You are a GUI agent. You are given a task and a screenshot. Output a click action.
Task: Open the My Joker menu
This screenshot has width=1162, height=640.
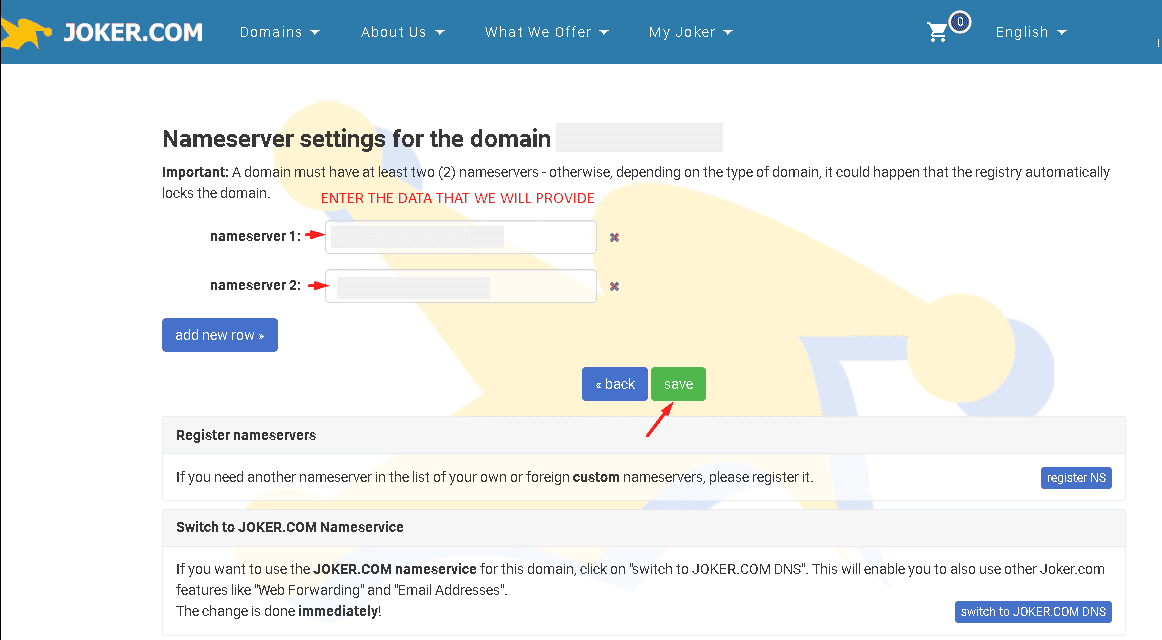[690, 32]
